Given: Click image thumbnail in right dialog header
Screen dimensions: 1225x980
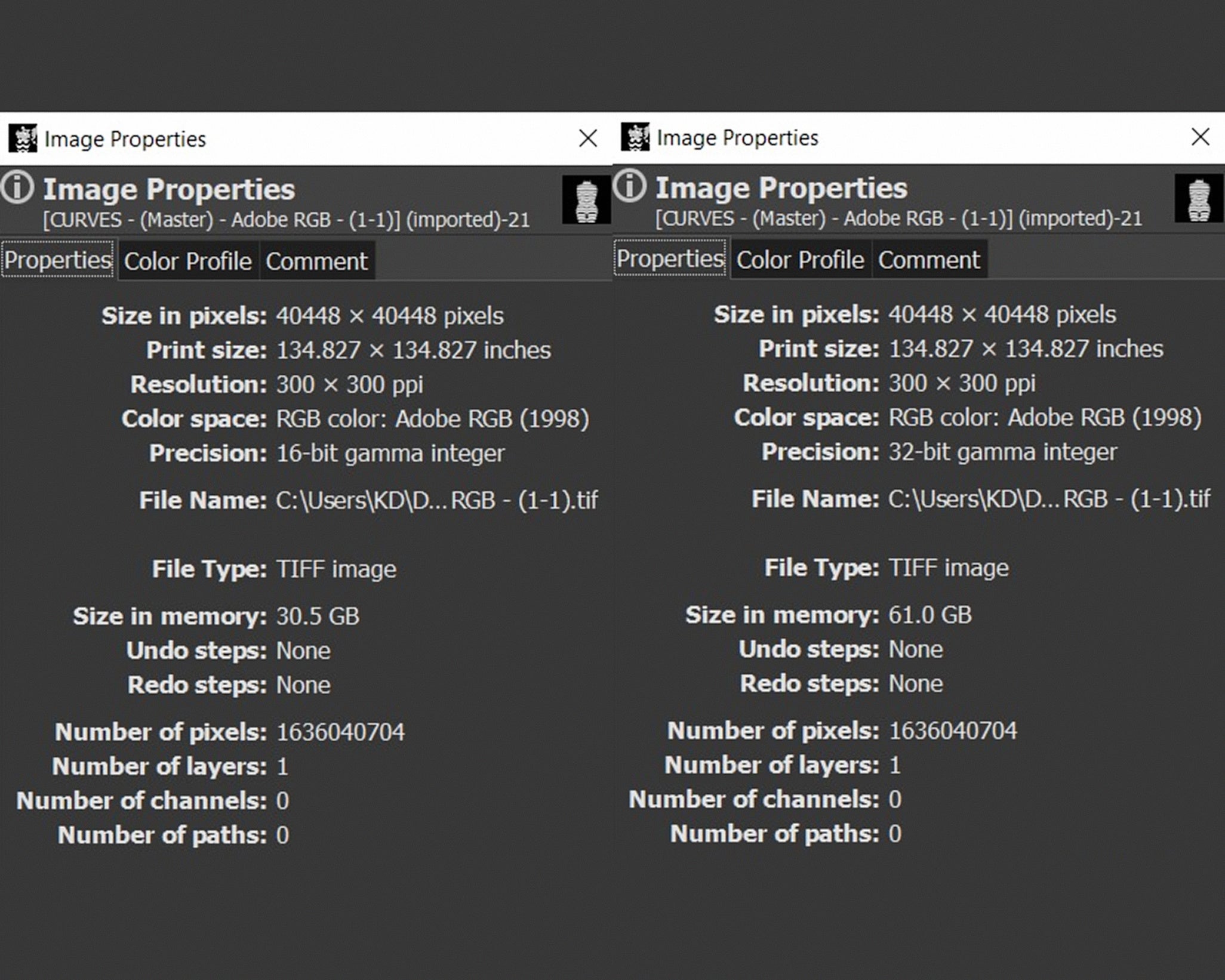Looking at the screenshot, I should tap(1199, 198).
